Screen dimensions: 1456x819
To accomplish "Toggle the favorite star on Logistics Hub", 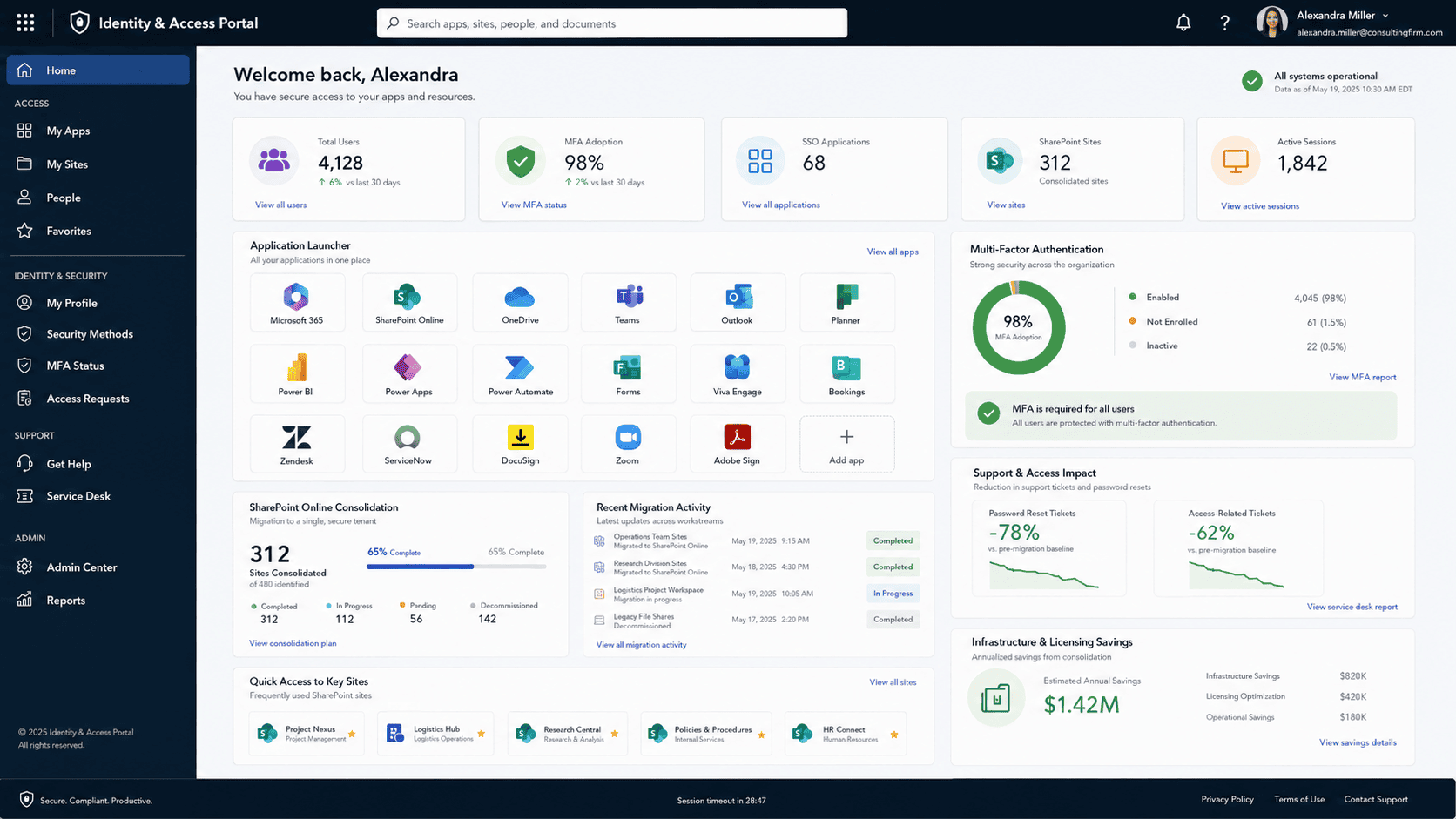I will (481, 734).
